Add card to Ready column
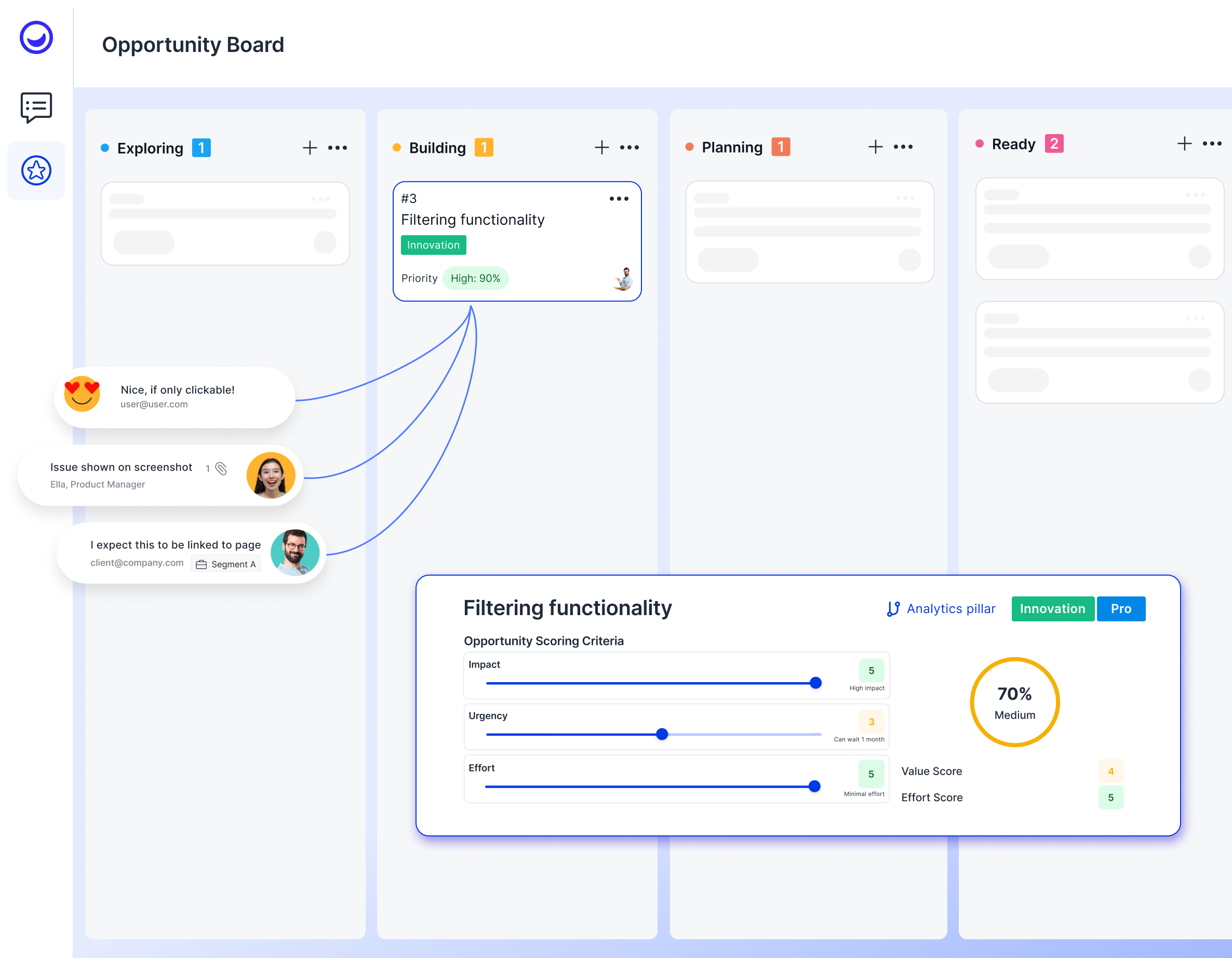The width and height of the screenshot is (1232, 958). (1184, 143)
